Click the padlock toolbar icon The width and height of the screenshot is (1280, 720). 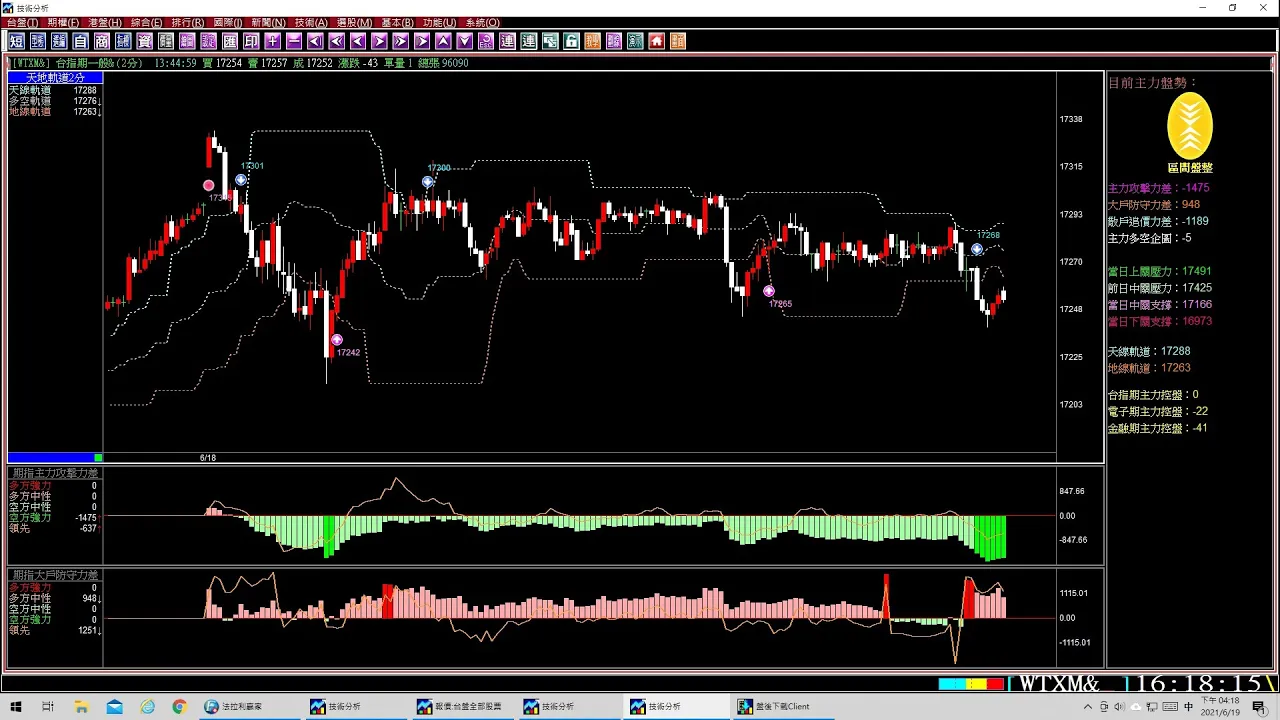coord(570,41)
